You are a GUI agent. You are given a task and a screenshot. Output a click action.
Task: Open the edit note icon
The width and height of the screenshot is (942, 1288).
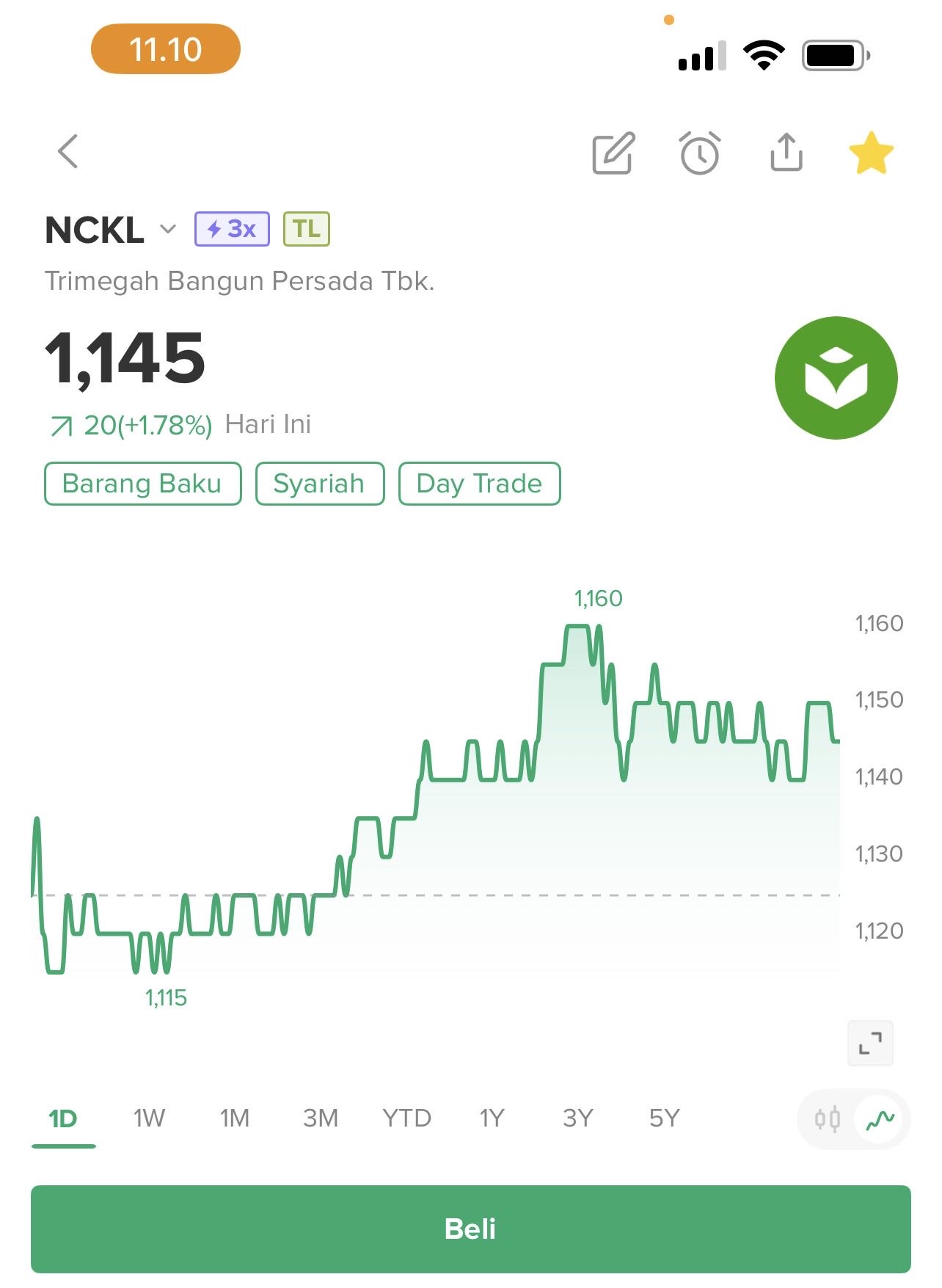[613, 153]
